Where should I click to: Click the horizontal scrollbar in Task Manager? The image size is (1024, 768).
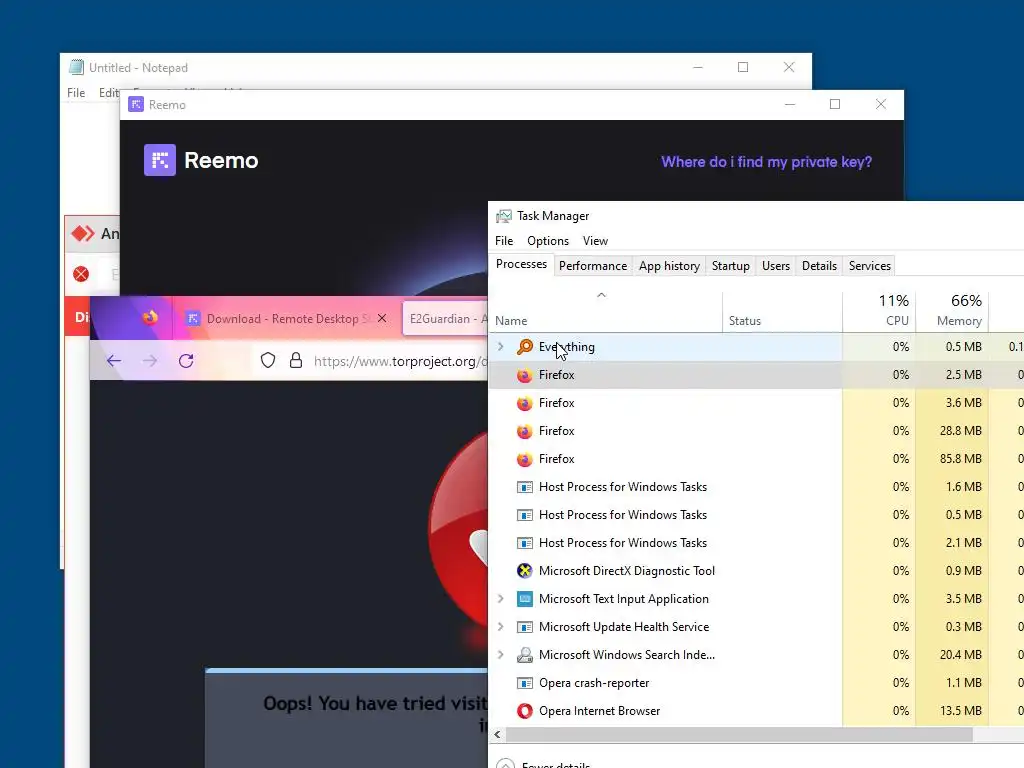point(739,735)
